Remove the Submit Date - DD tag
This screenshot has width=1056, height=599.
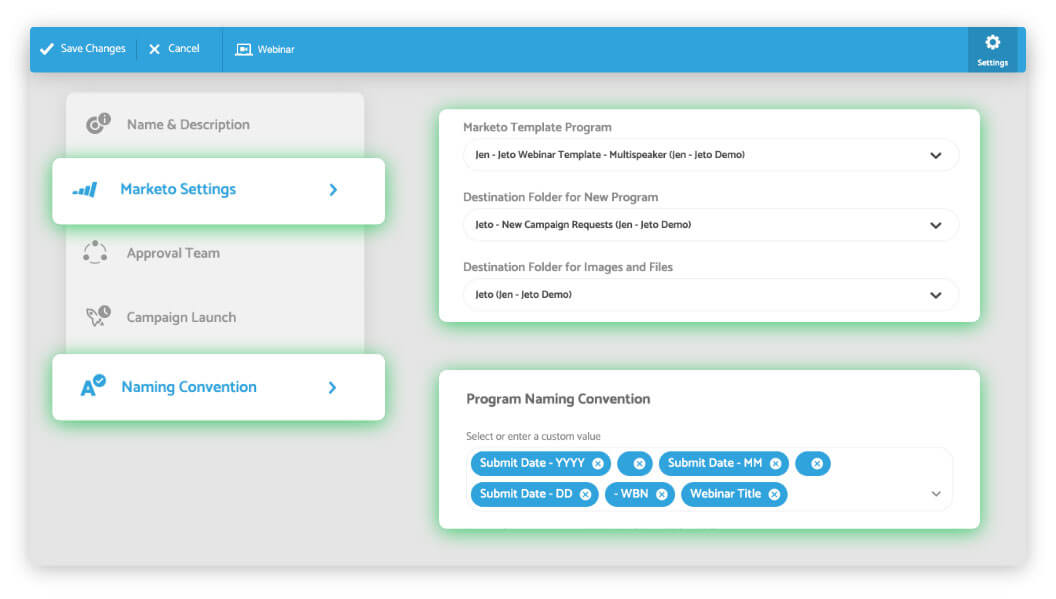pyautogui.click(x=585, y=495)
